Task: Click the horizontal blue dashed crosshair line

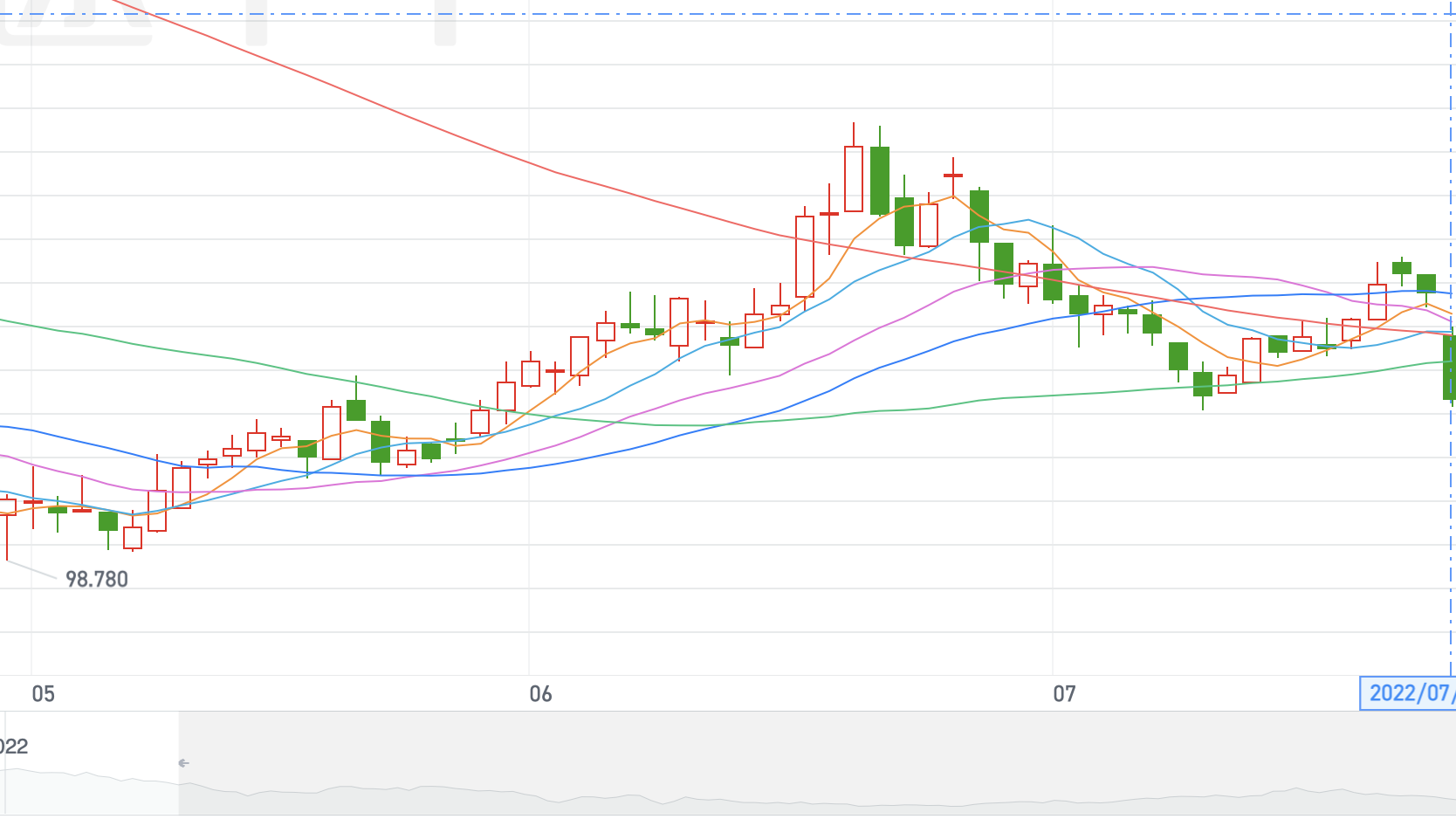Action: point(698,15)
